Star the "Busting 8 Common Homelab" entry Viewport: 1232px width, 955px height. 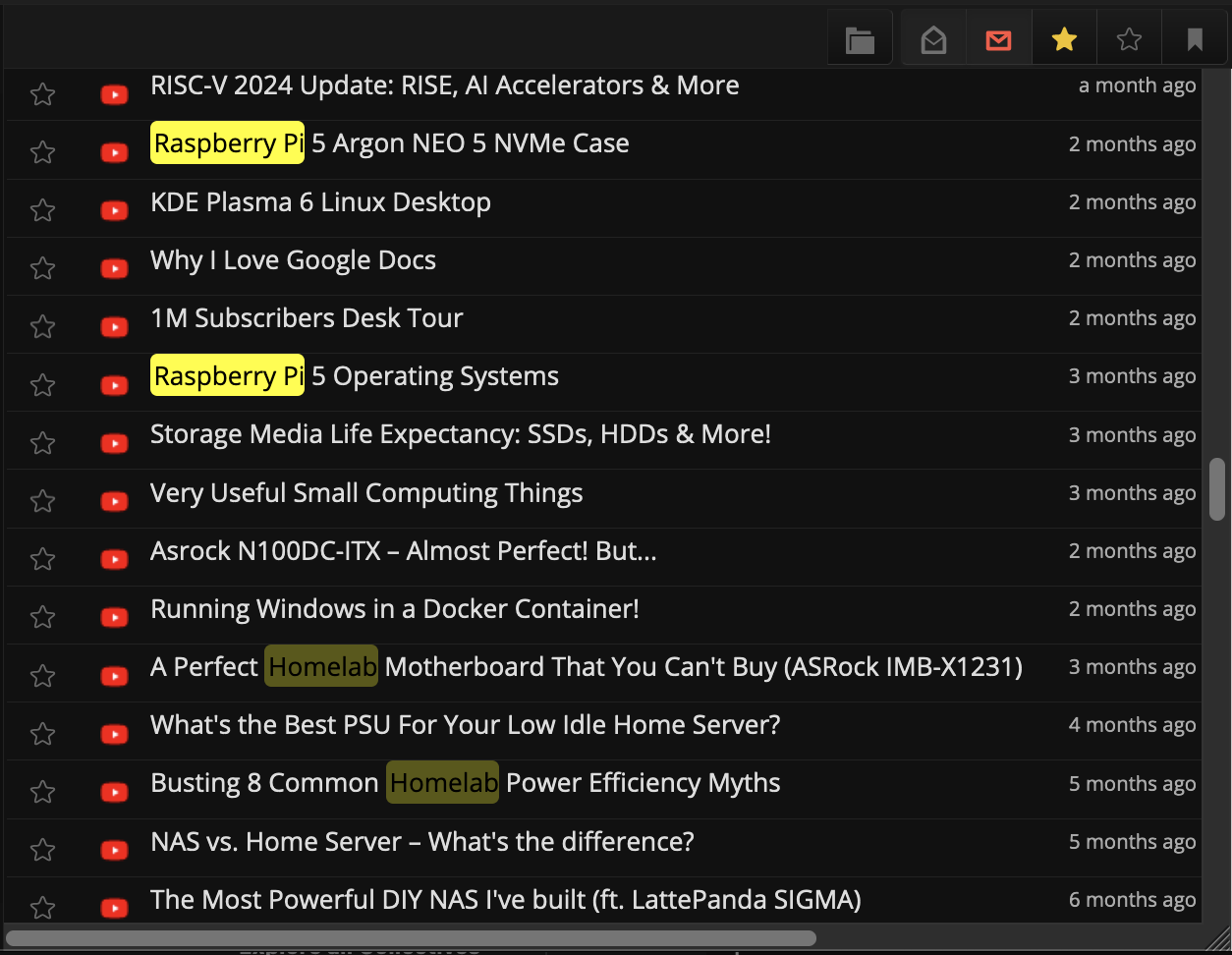coord(42,791)
